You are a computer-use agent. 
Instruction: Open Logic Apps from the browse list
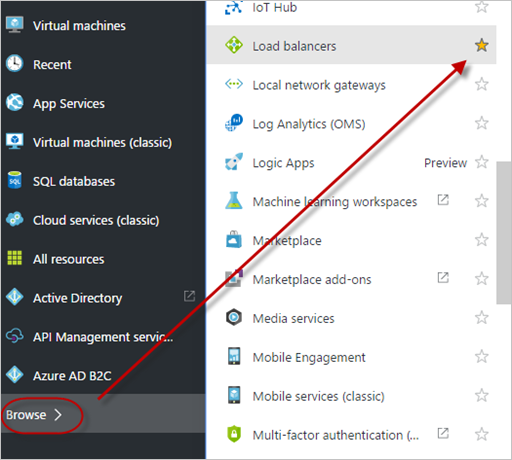pyautogui.click(x=351, y=162)
